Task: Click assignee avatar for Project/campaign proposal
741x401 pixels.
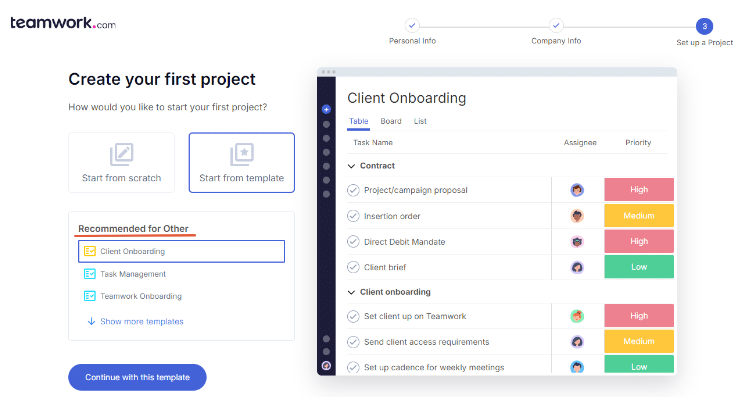Action: point(577,190)
